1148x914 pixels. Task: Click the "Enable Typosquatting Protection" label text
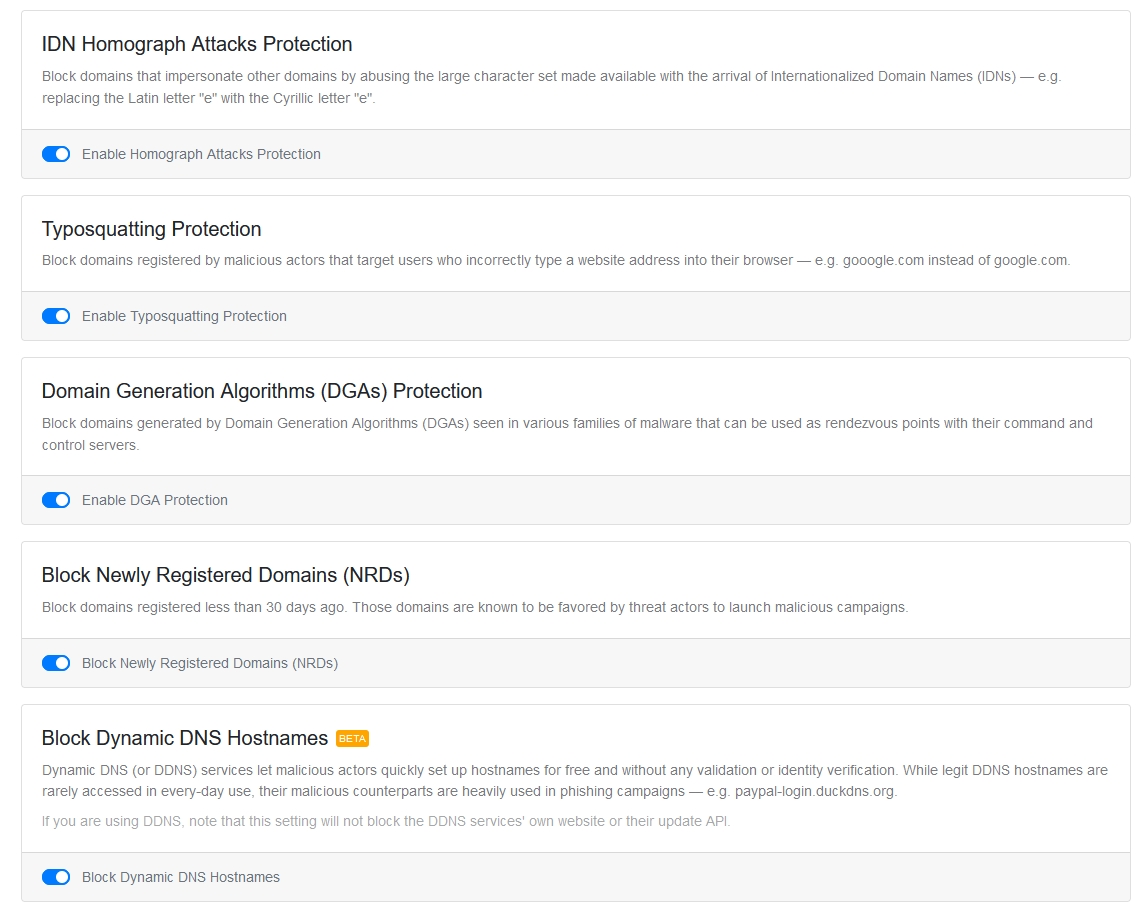[x=184, y=316]
